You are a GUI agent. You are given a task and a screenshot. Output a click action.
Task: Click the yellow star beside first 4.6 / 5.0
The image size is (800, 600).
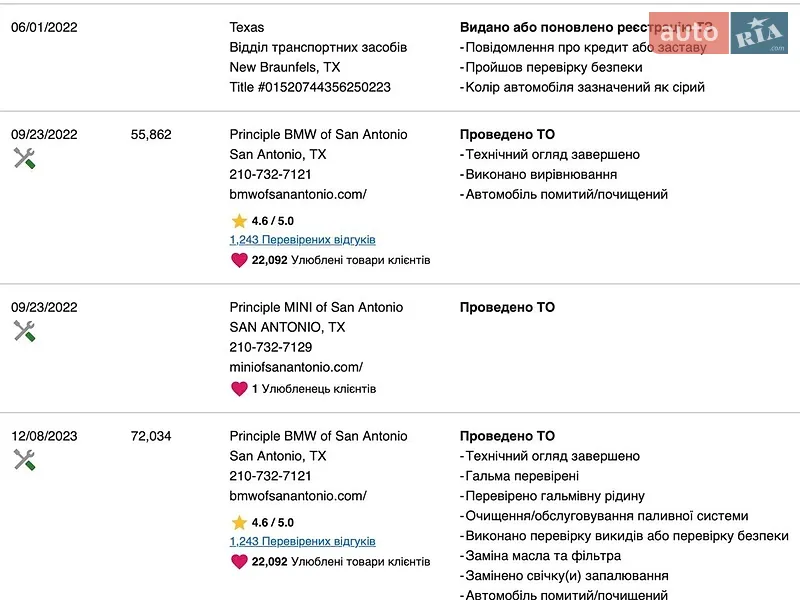tap(239, 221)
